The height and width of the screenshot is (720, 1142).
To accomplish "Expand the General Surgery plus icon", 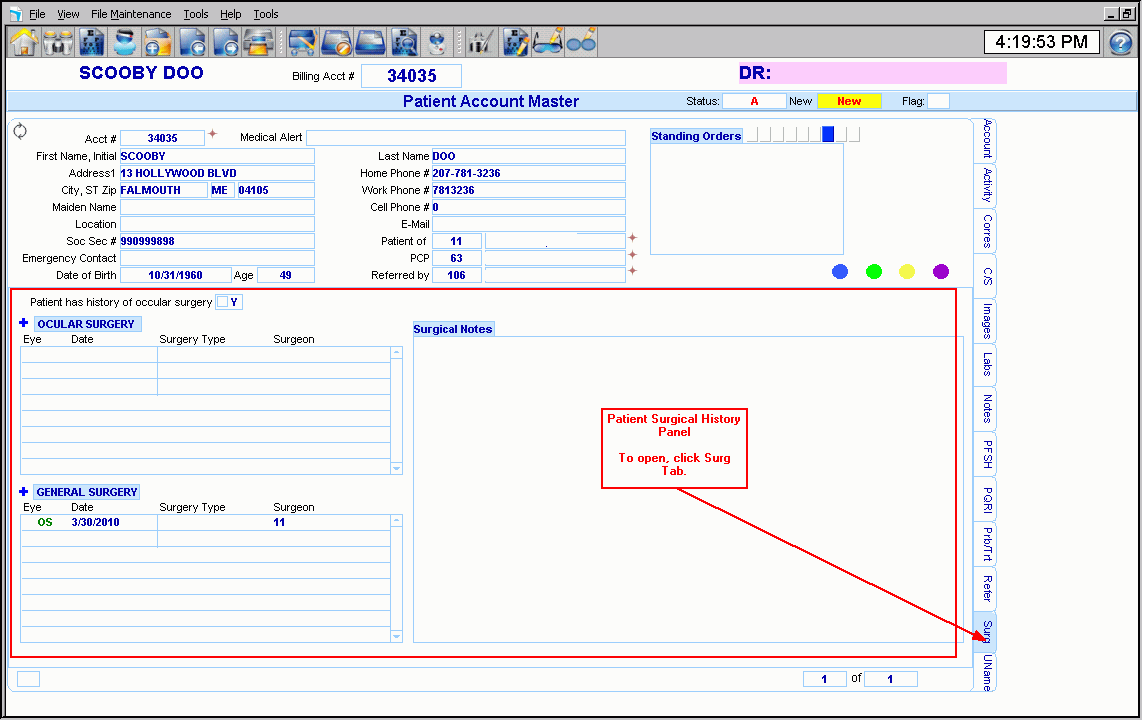I will click(24, 492).
